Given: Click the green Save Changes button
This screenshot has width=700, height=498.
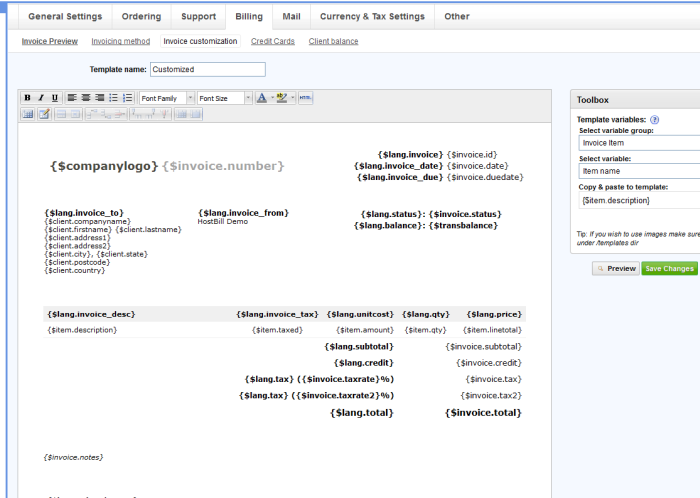Looking at the screenshot, I should [669, 268].
